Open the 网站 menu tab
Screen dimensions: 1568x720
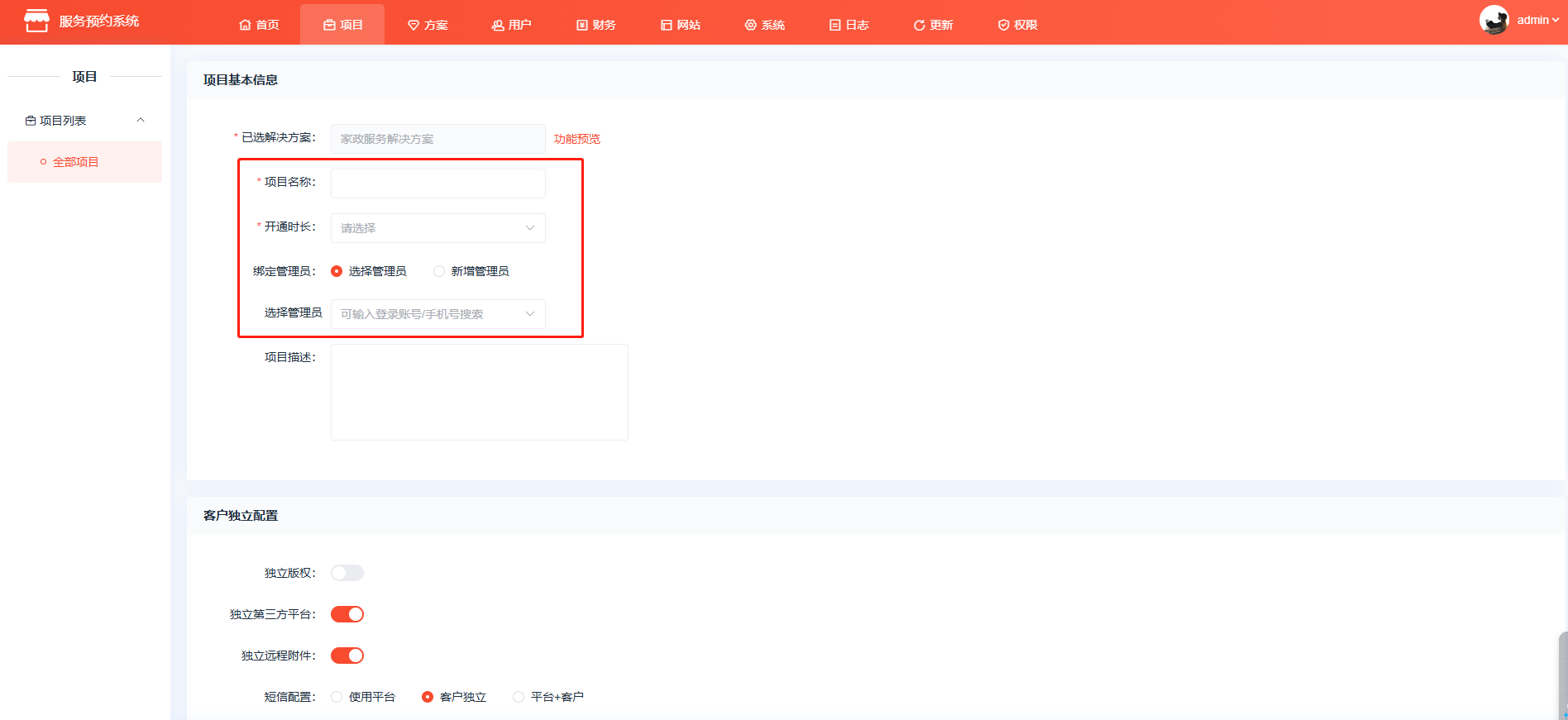tap(680, 25)
